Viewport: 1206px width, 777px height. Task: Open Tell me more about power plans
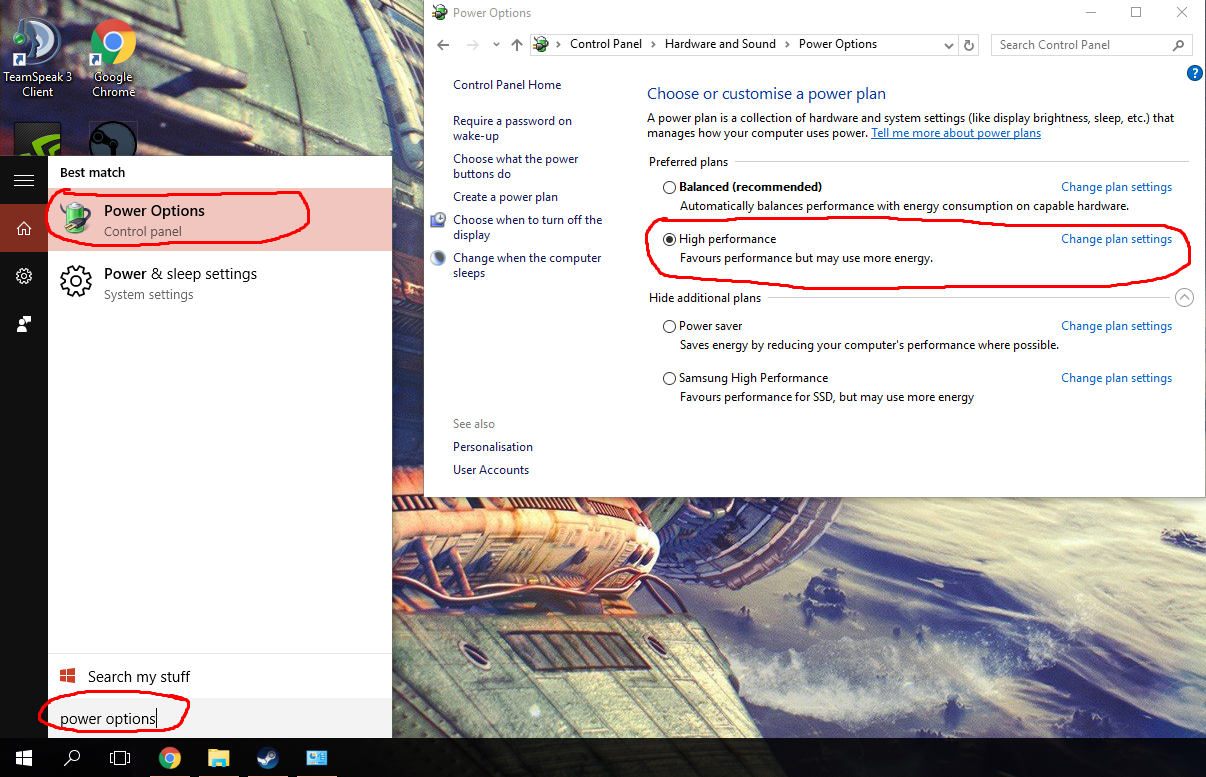956,133
